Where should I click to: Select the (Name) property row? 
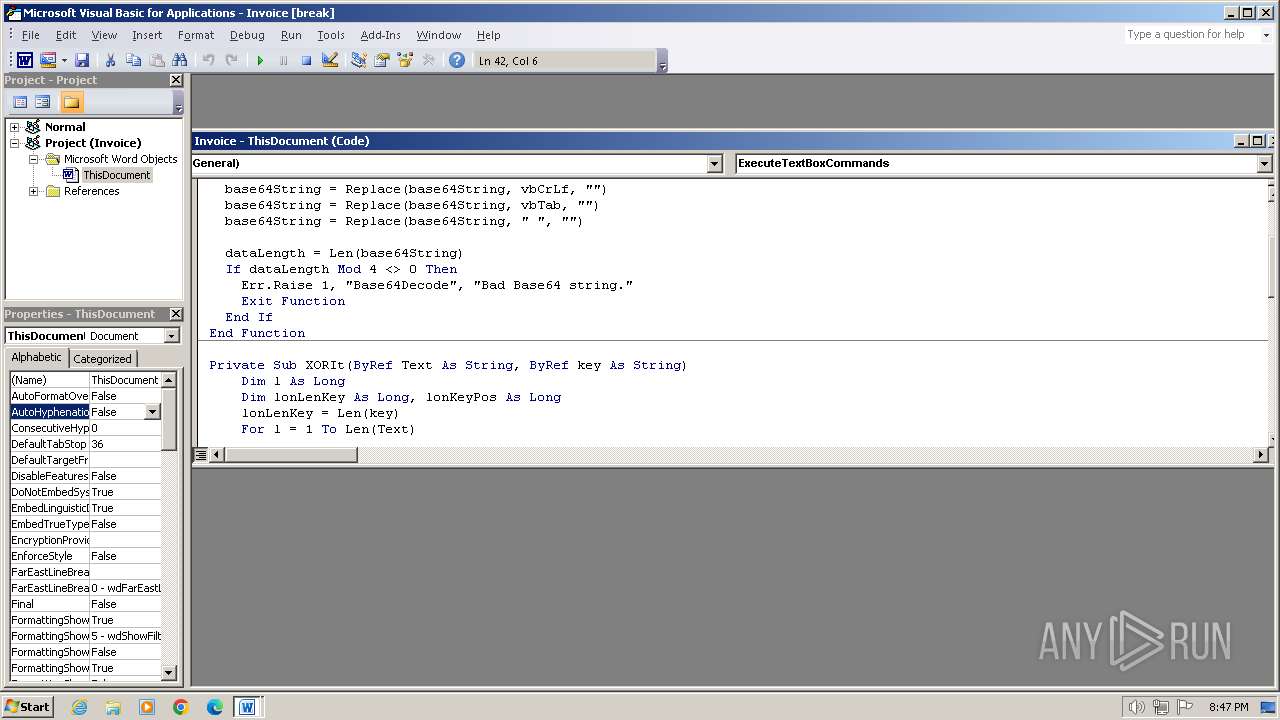(85, 380)
